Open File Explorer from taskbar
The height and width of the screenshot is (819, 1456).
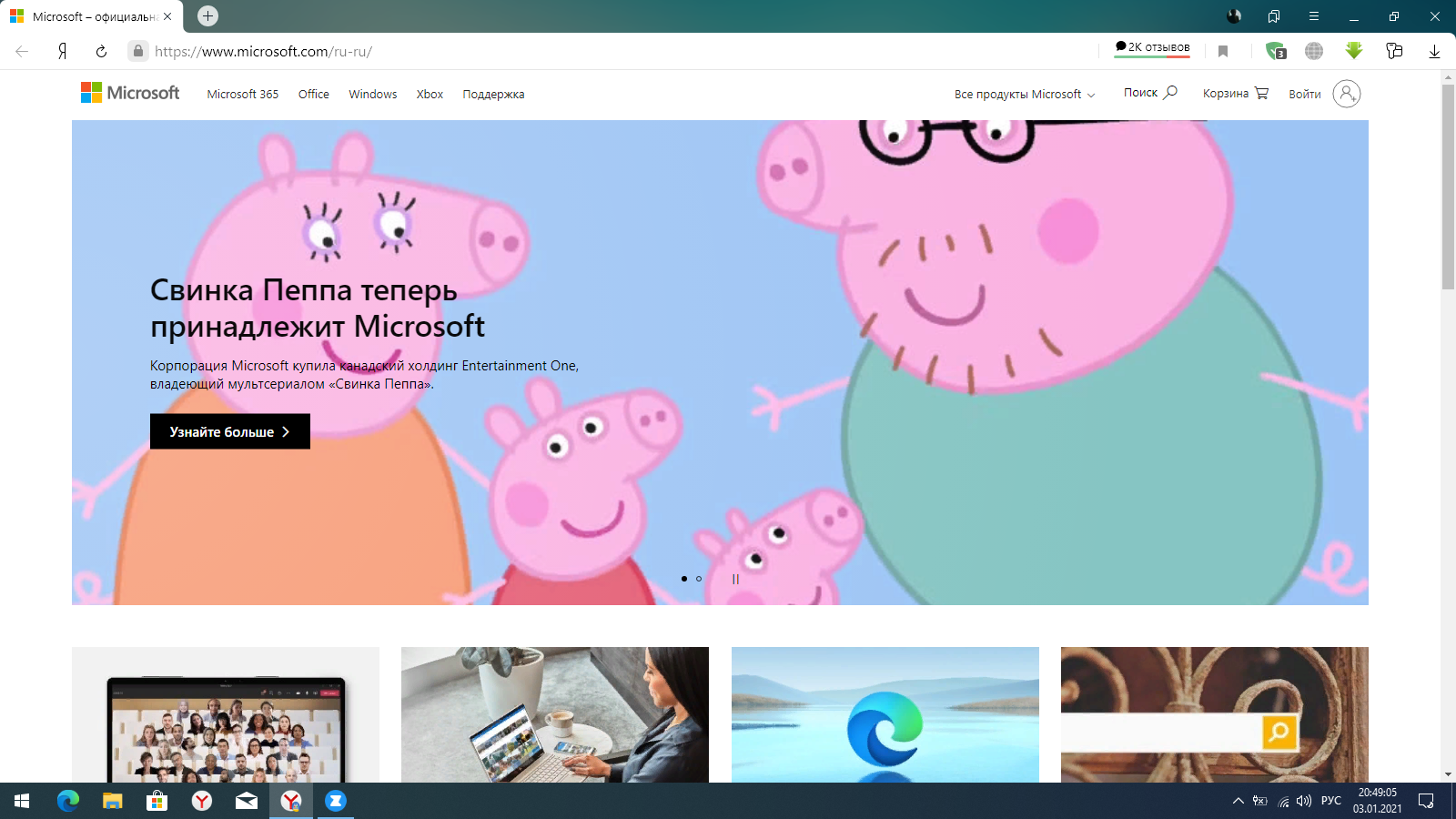[112, 801]
